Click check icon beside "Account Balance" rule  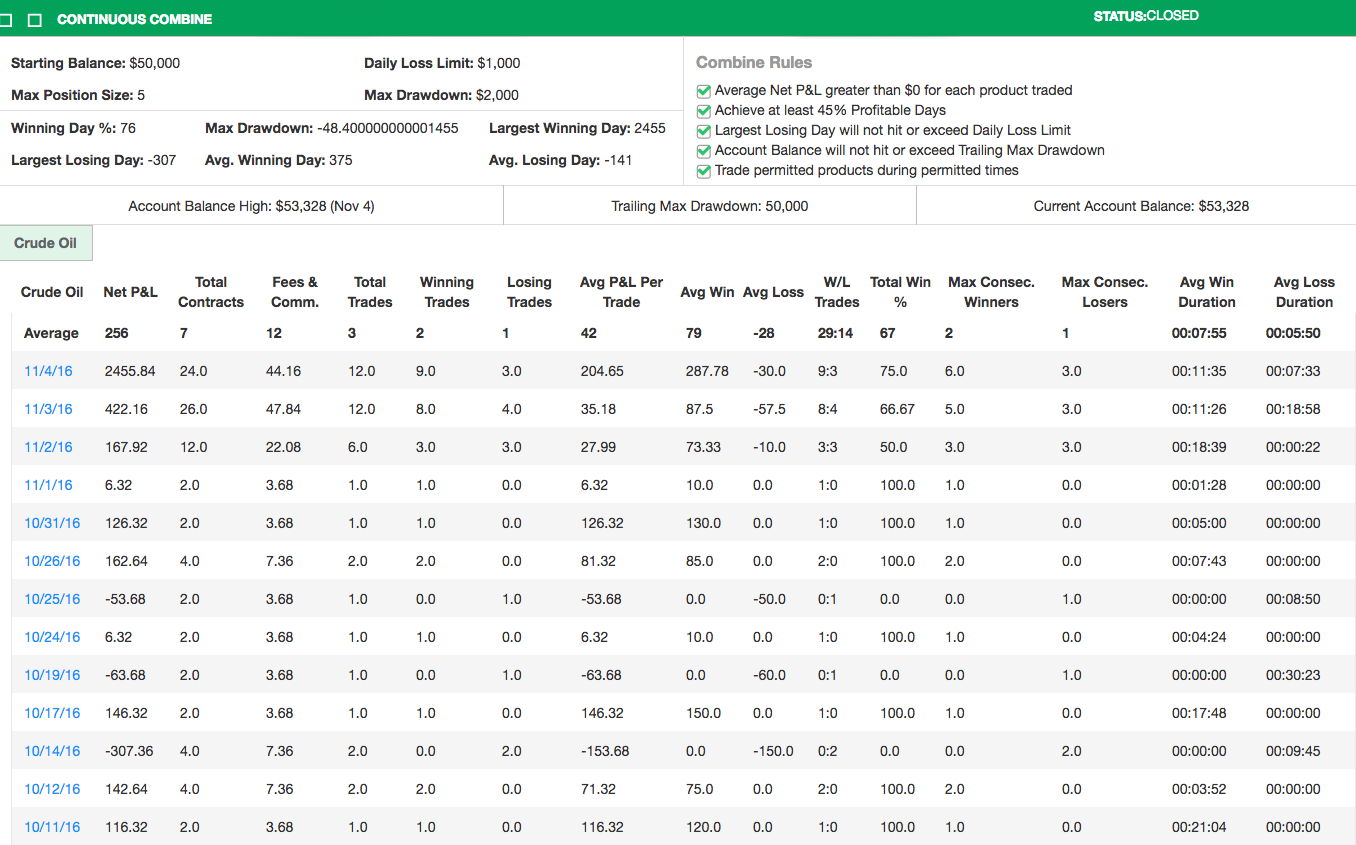(704, 151)
